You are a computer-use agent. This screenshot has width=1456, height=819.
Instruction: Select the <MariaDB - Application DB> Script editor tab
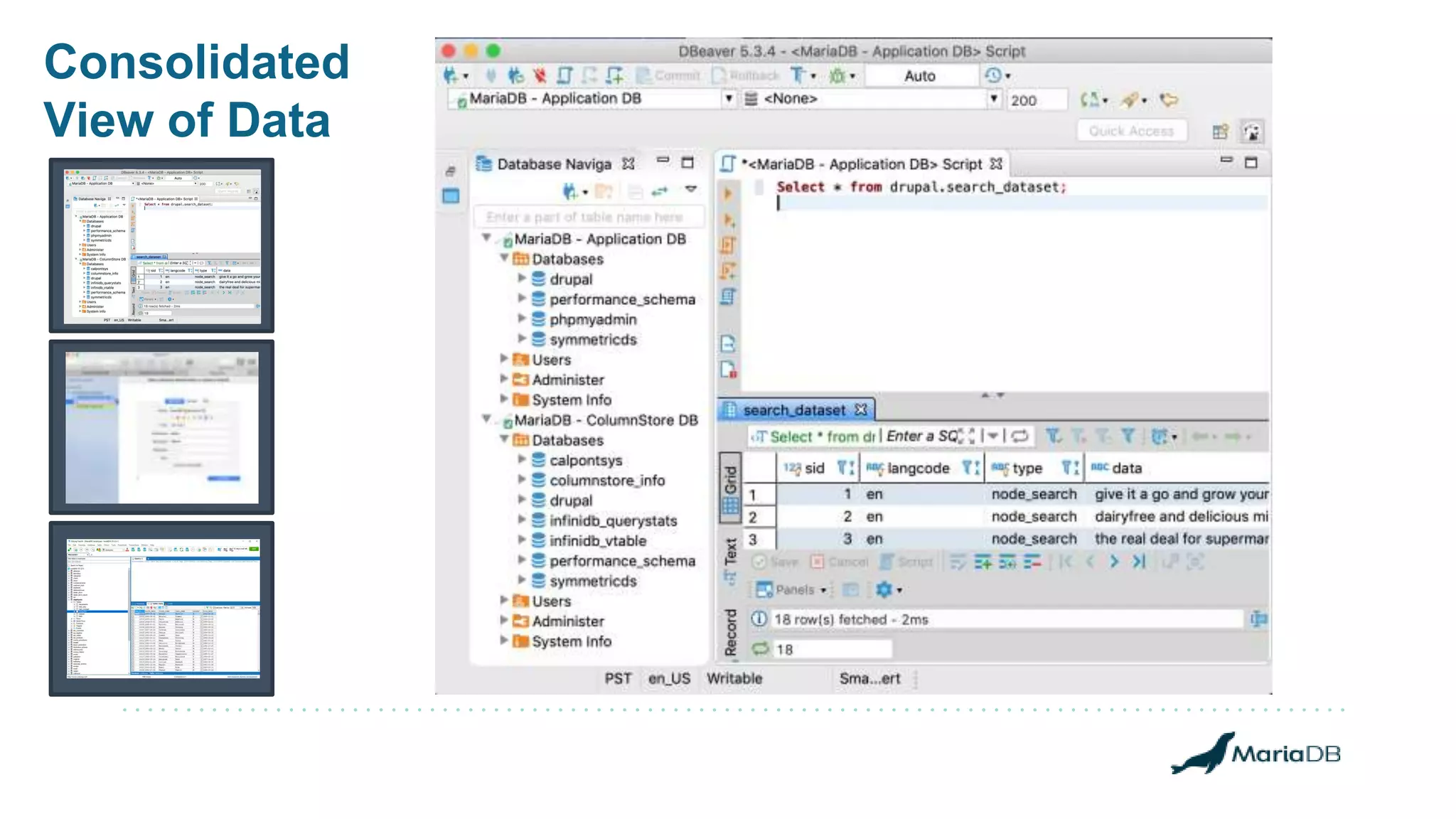pos(862,164)
